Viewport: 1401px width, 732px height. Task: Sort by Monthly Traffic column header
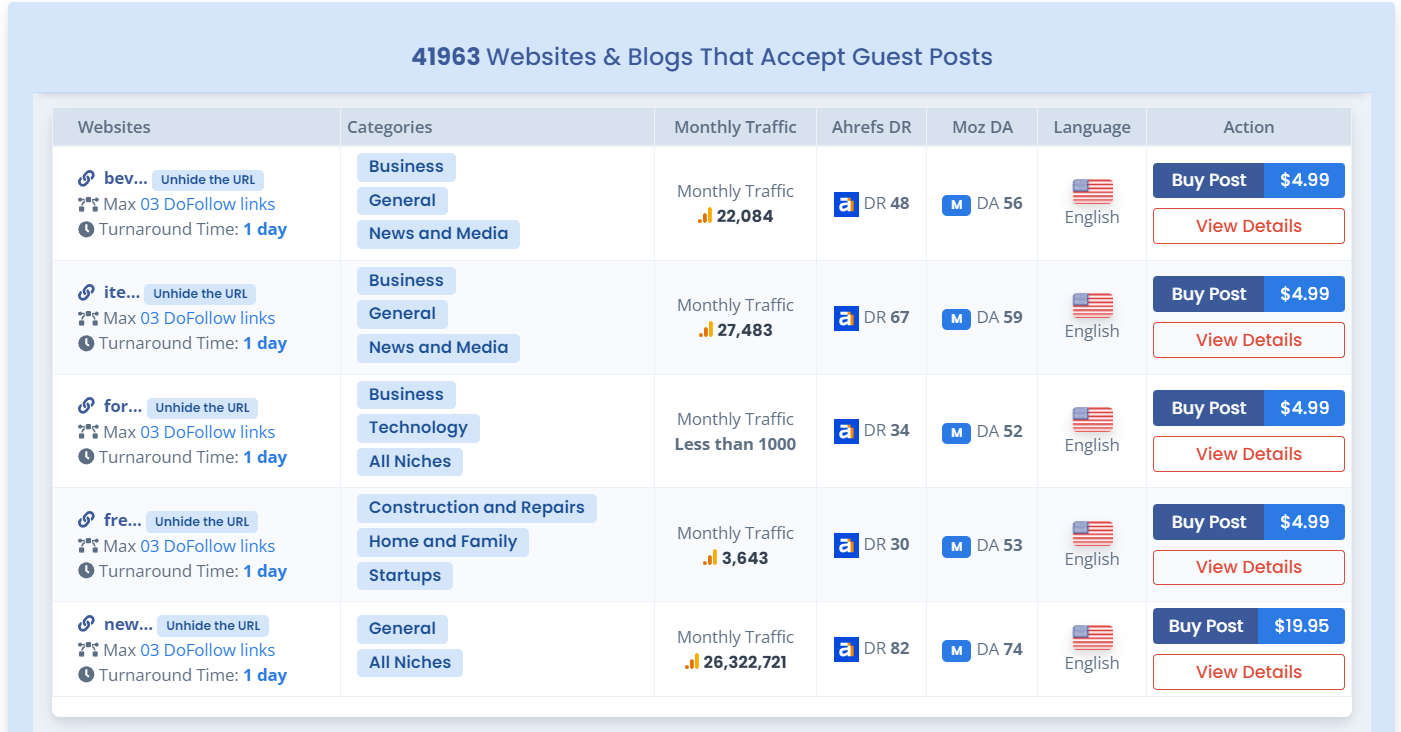coord(736,127)
